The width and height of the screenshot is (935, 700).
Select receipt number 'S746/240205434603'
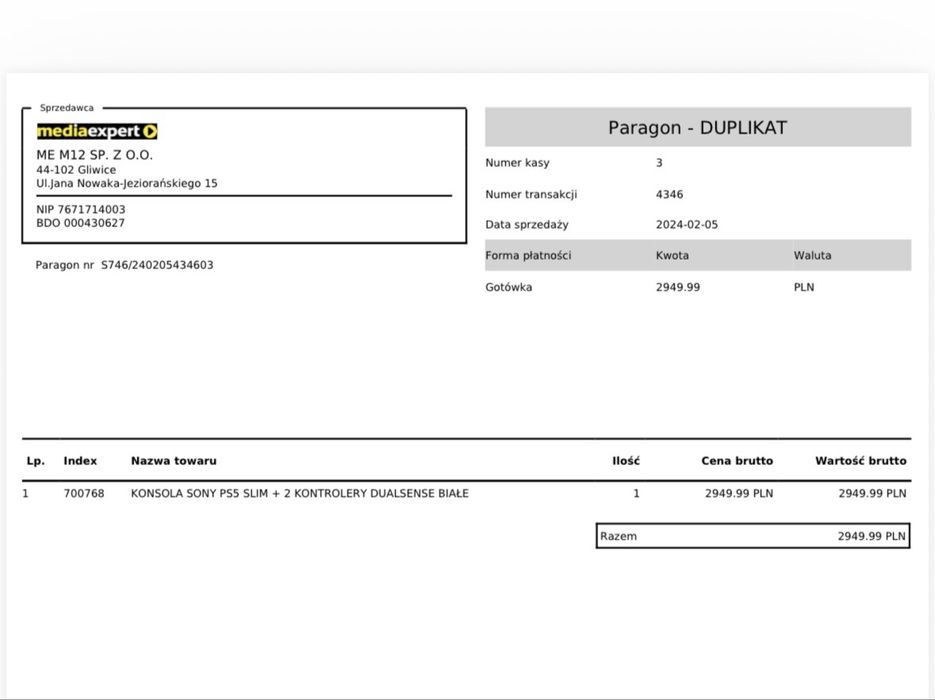click(x=157, y=265)
